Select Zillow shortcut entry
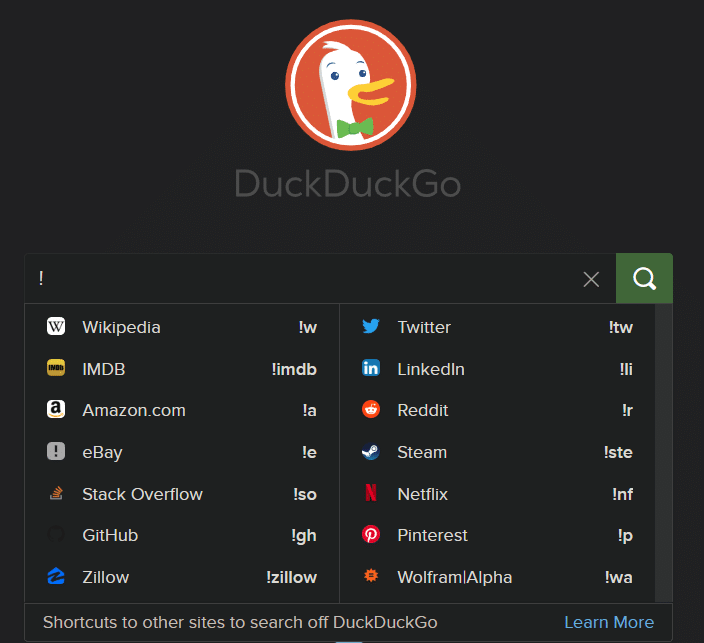The height and width of the screenshot is (643, 704). [182, 577]
